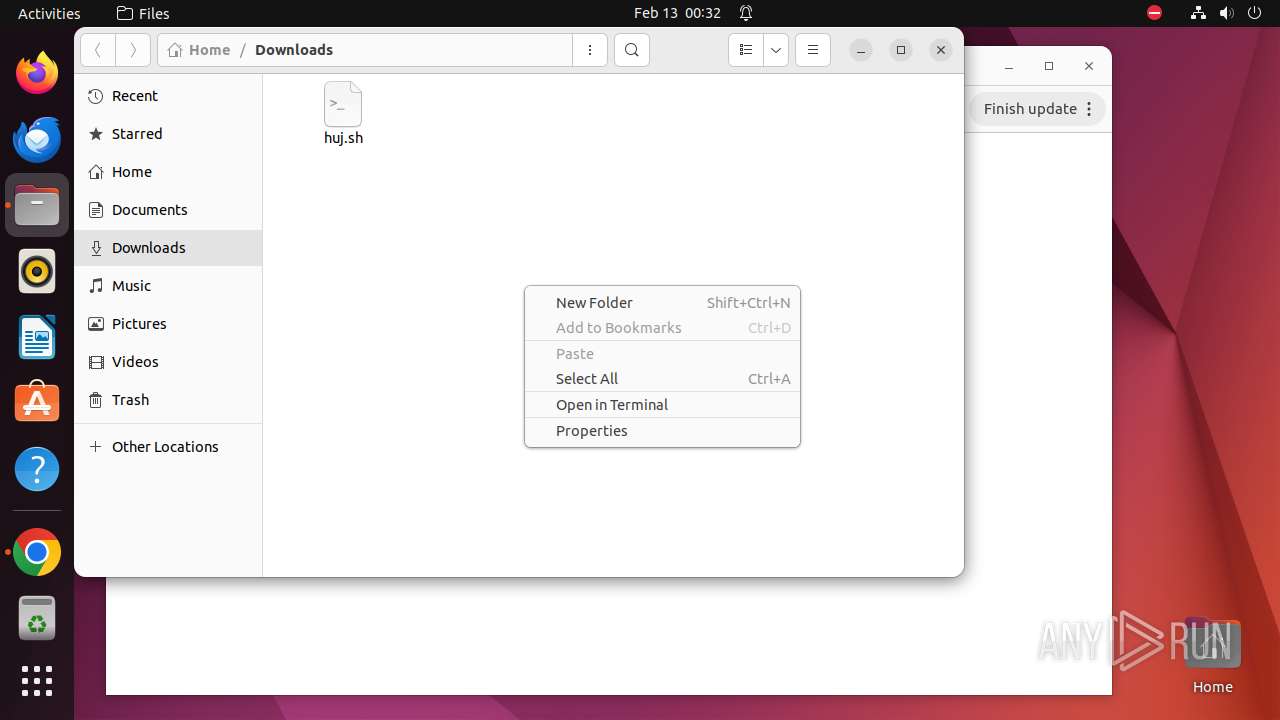Launch Thunderbird mail from the dock
The image size is (1280, 720).
pyautogui.click(x=37, y=139)
